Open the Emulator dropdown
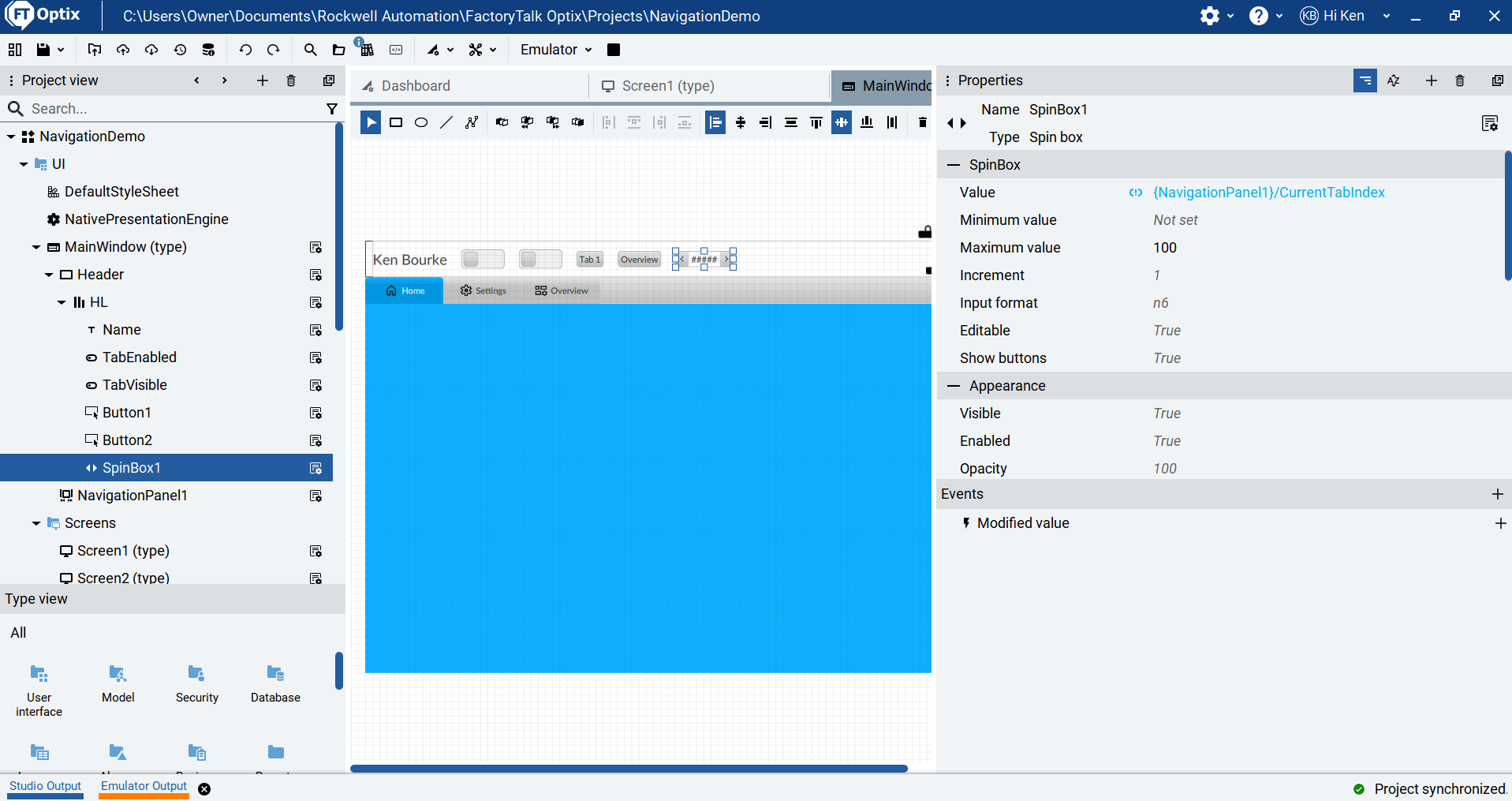Viewport: 1512px width, 801px height. click(556, 50)
